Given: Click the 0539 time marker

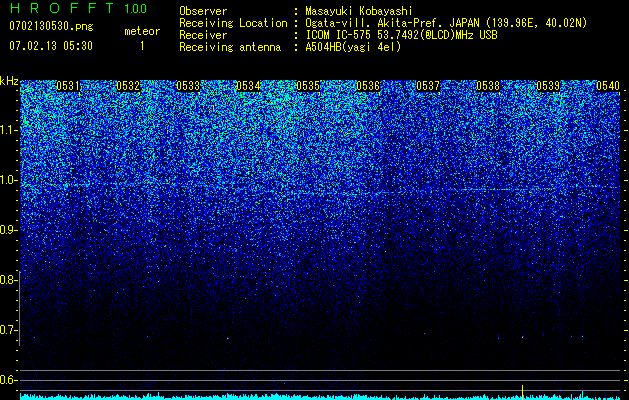Looking at the screenshot, I should coord(548,86).
